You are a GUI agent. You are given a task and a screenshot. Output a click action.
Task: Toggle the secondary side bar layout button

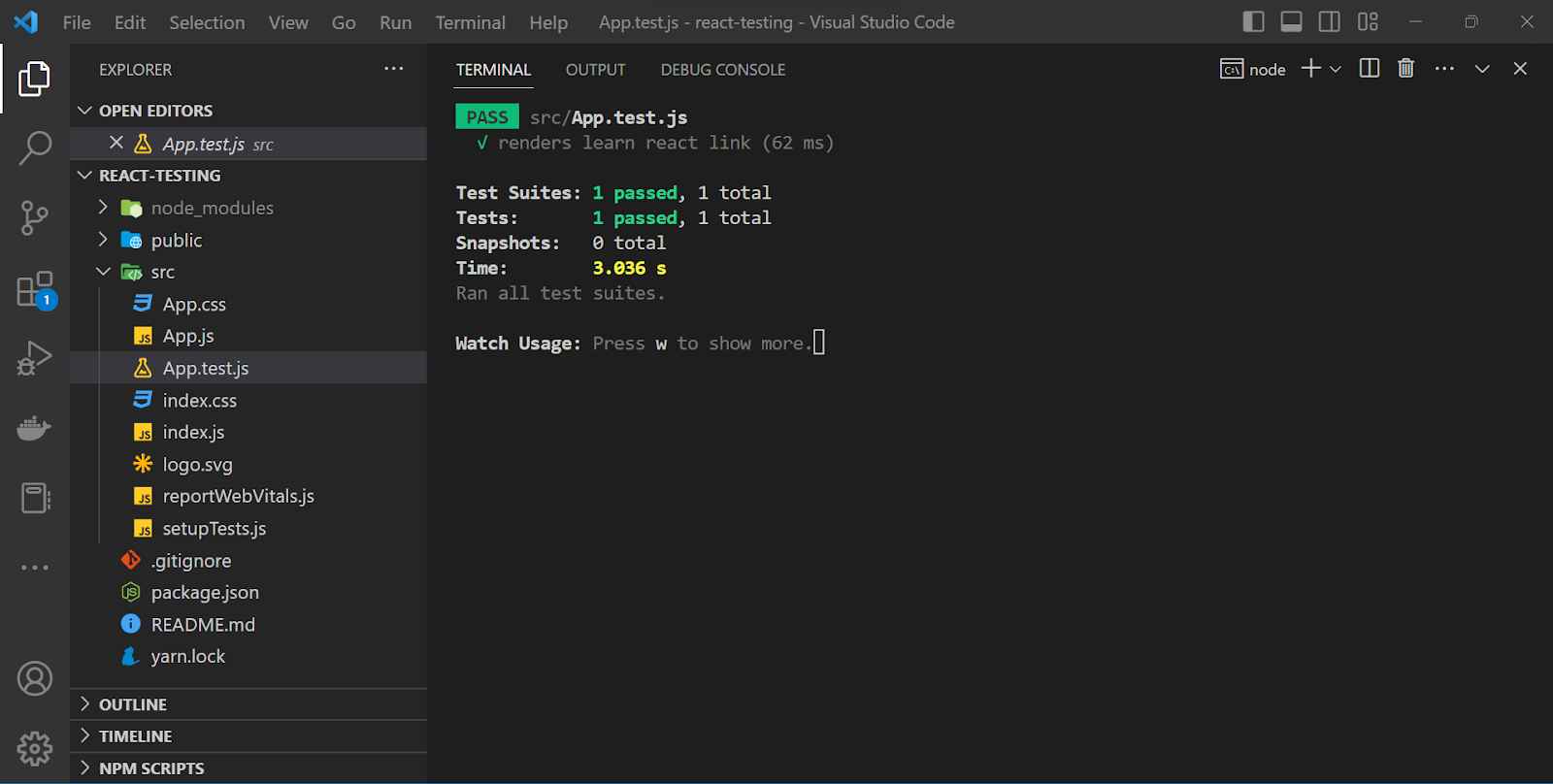(1329, 21)
